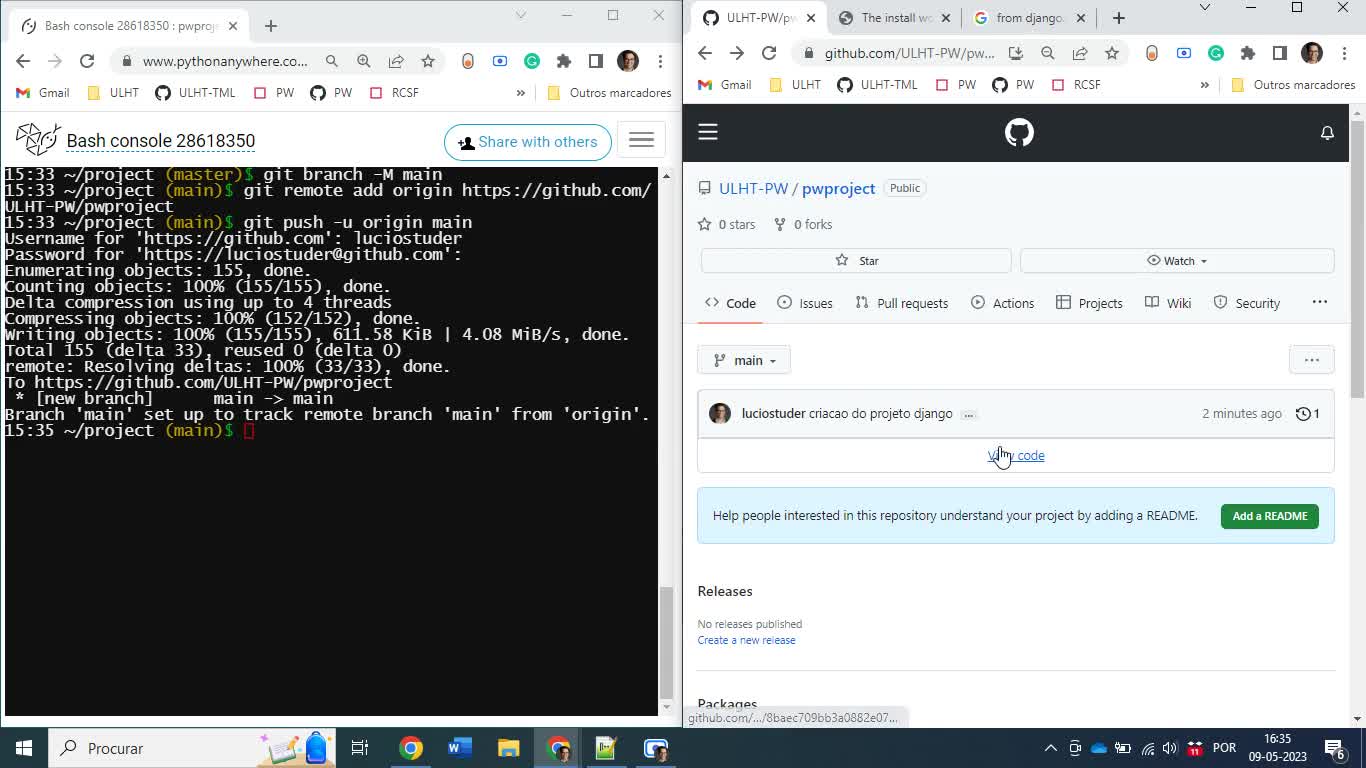Viewport: 1366px width, 768px height.
Task: Open the GitHub sidebar hamburger menu
Action: tap(708, 131)
